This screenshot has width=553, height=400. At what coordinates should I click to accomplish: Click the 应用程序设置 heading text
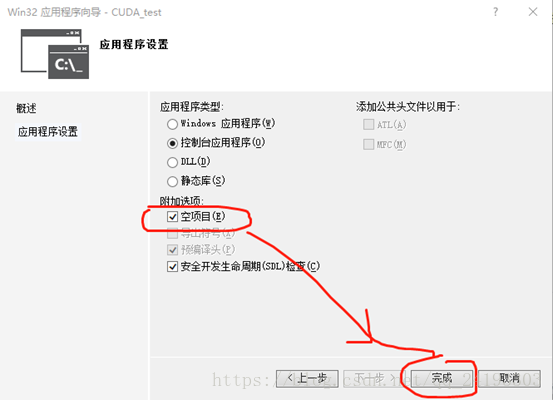[134, 44]
